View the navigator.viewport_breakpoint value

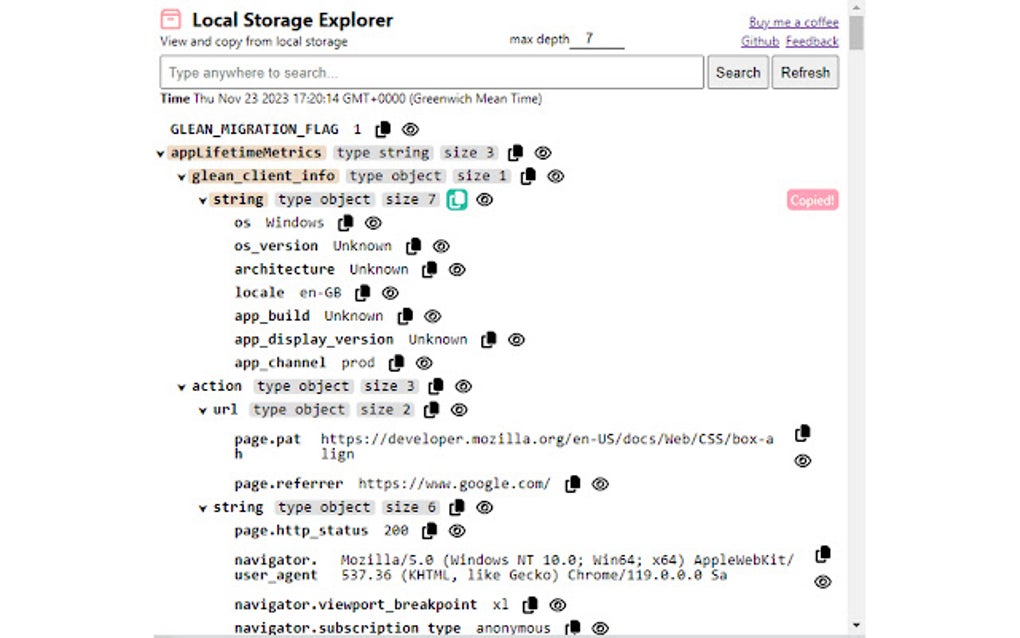click(557, 604)
